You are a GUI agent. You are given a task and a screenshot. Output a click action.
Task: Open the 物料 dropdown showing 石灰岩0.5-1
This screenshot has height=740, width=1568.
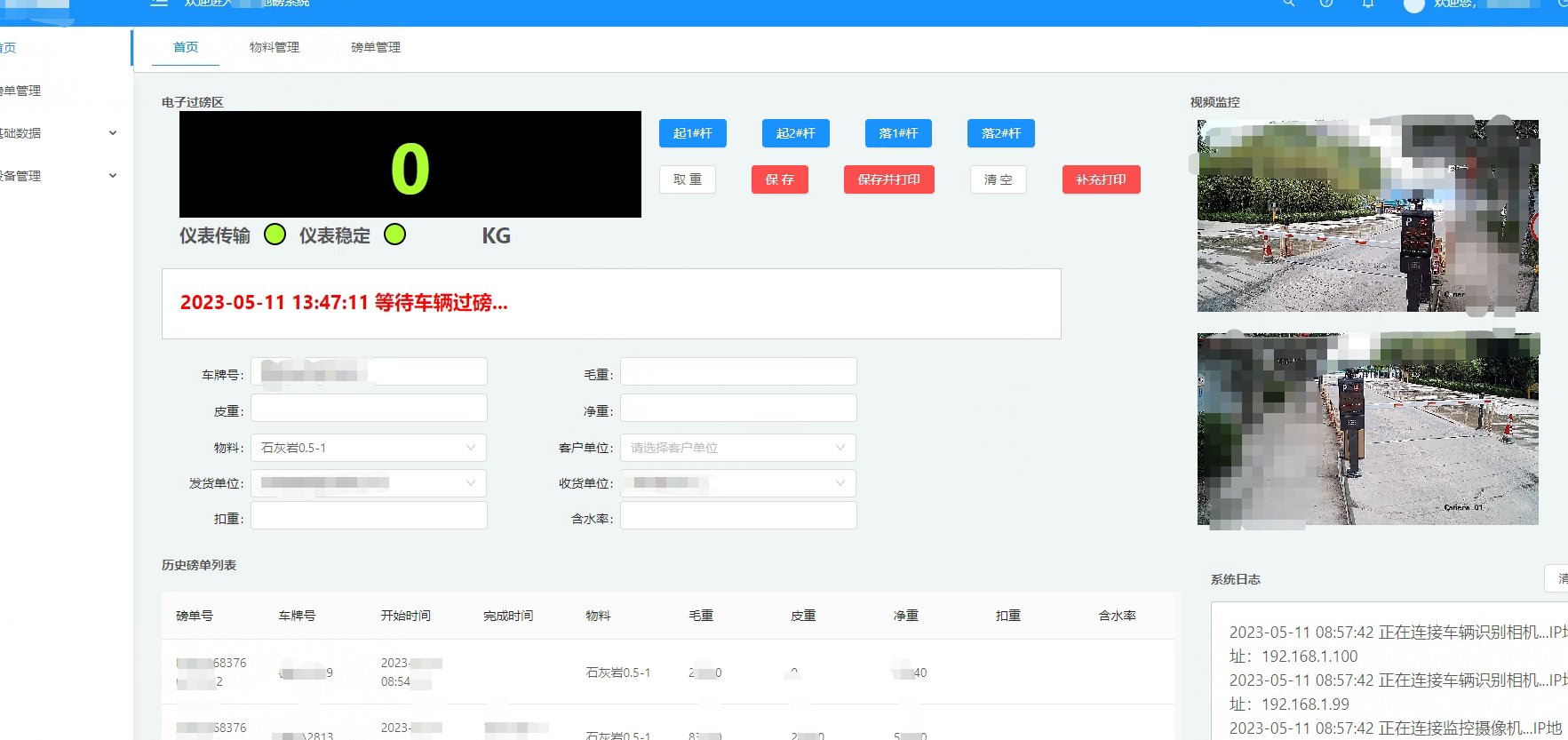click(369, 448)
